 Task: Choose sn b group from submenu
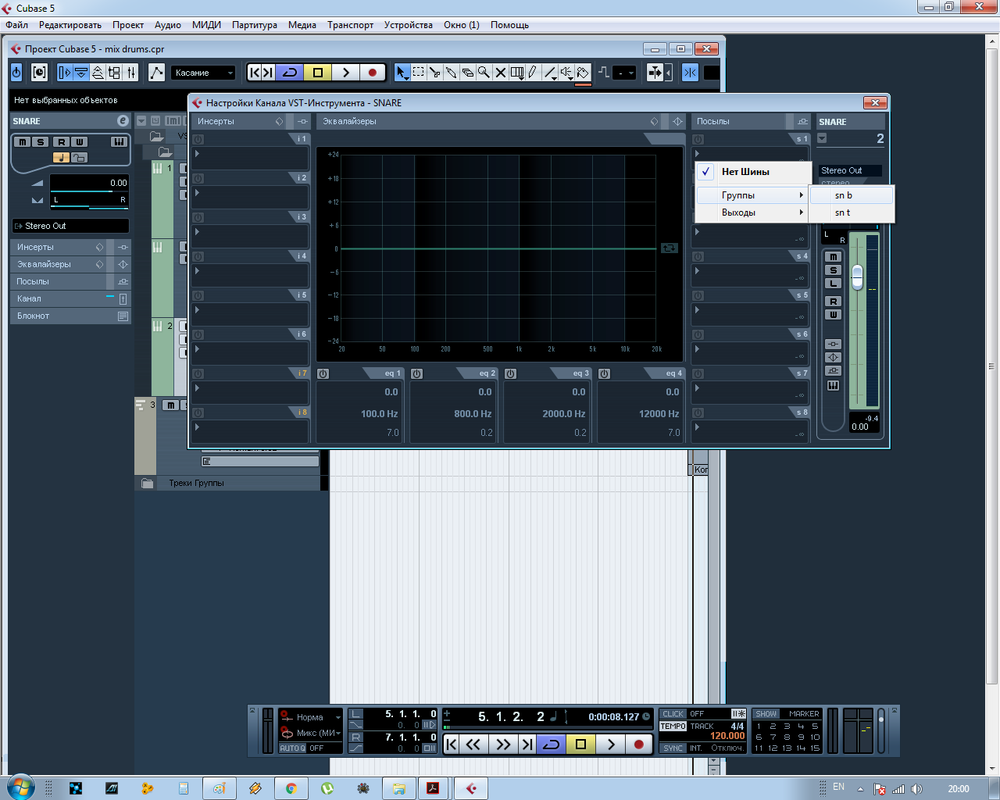click(x=851, y=195)
